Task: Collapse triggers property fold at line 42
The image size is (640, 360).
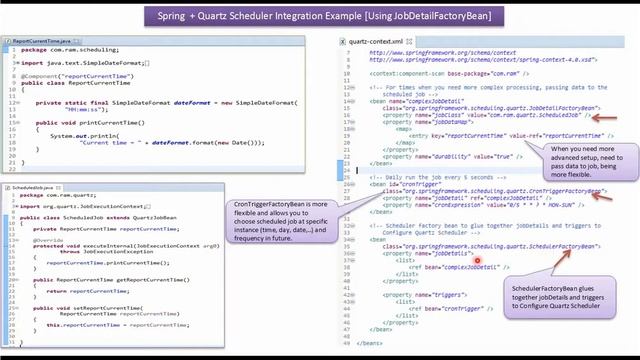Action: point(353,295)
